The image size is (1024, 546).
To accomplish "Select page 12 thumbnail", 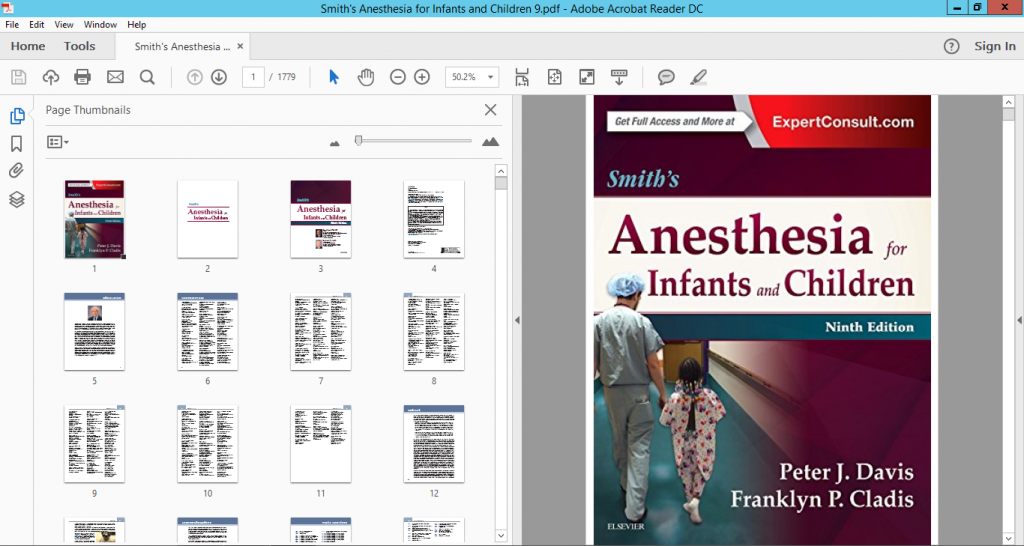I will [x=434, y=444].
